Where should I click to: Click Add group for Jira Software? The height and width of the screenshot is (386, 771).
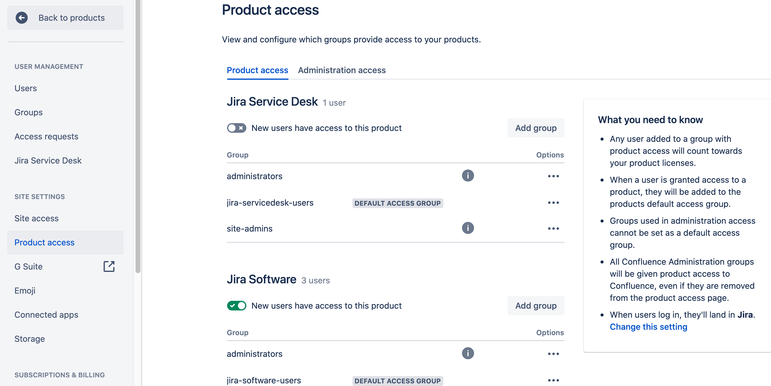[x=536, y=305]
